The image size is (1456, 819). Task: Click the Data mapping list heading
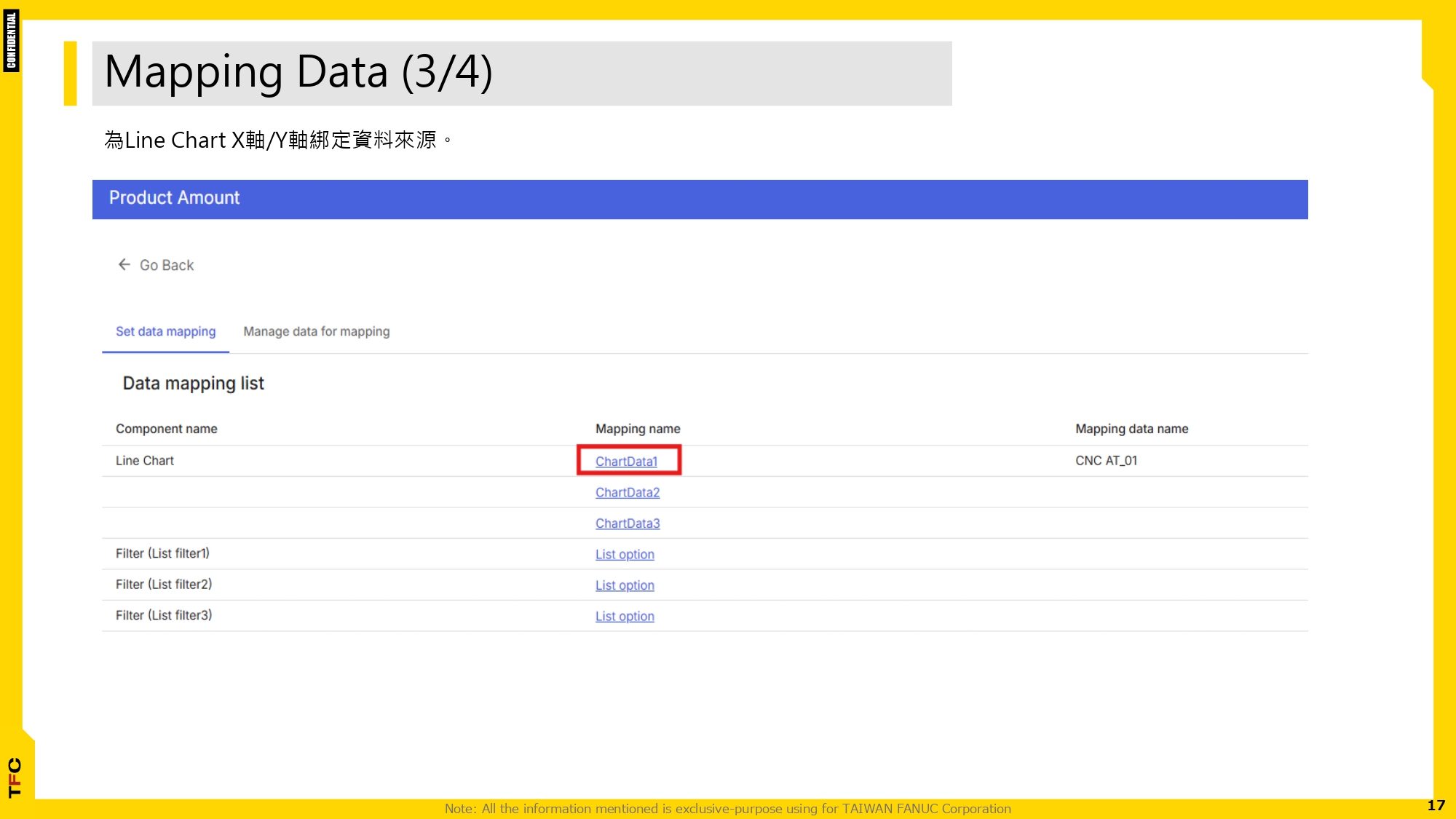tap(193, 383)
